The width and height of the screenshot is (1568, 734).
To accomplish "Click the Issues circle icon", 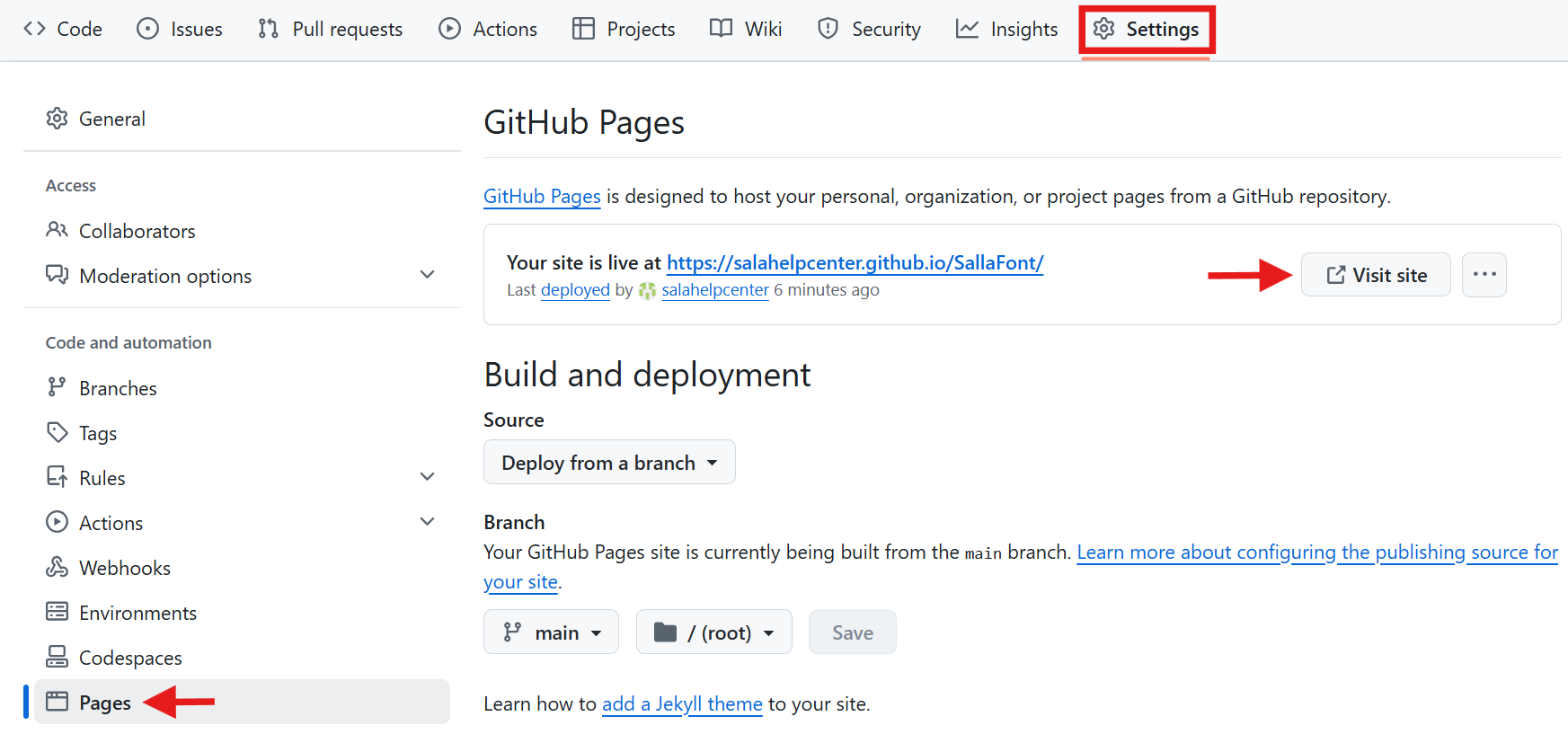I will [x=147, y=29].
